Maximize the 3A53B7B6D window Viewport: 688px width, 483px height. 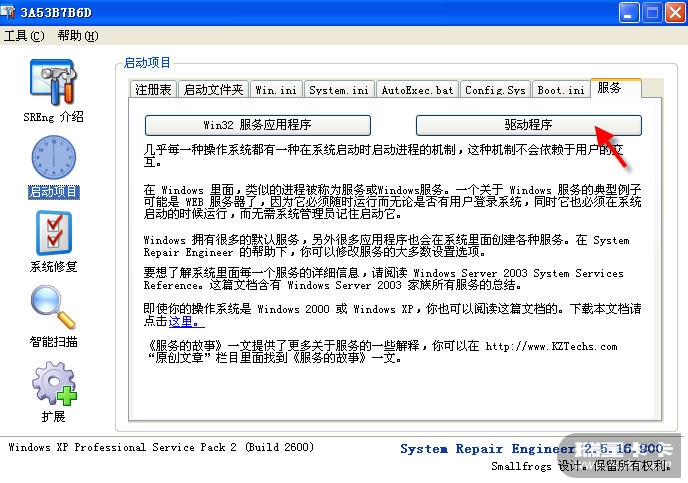click(652, 12)
